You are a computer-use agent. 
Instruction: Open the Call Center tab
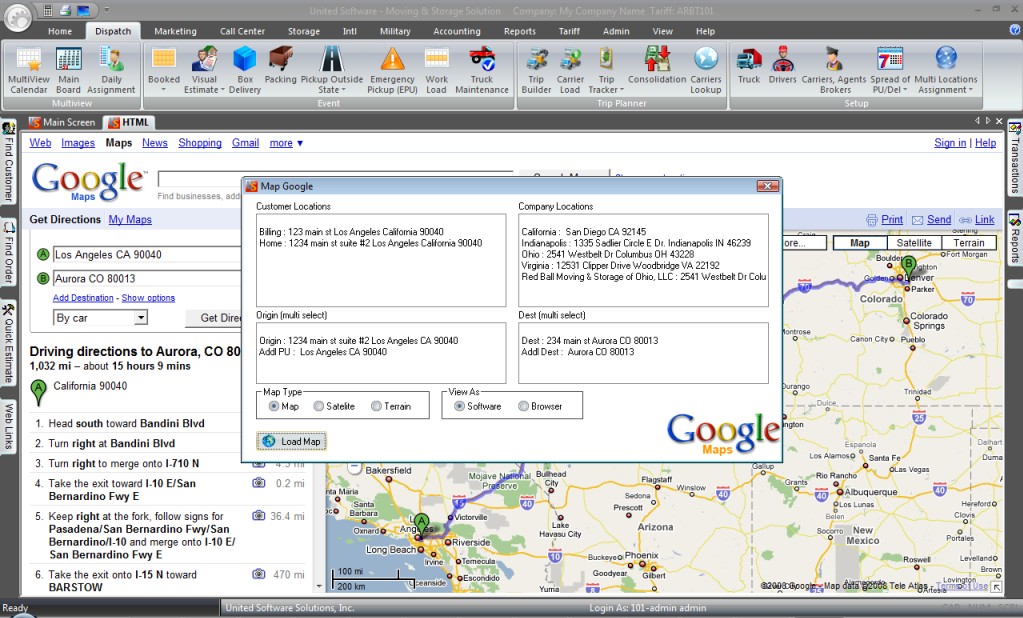242,31
